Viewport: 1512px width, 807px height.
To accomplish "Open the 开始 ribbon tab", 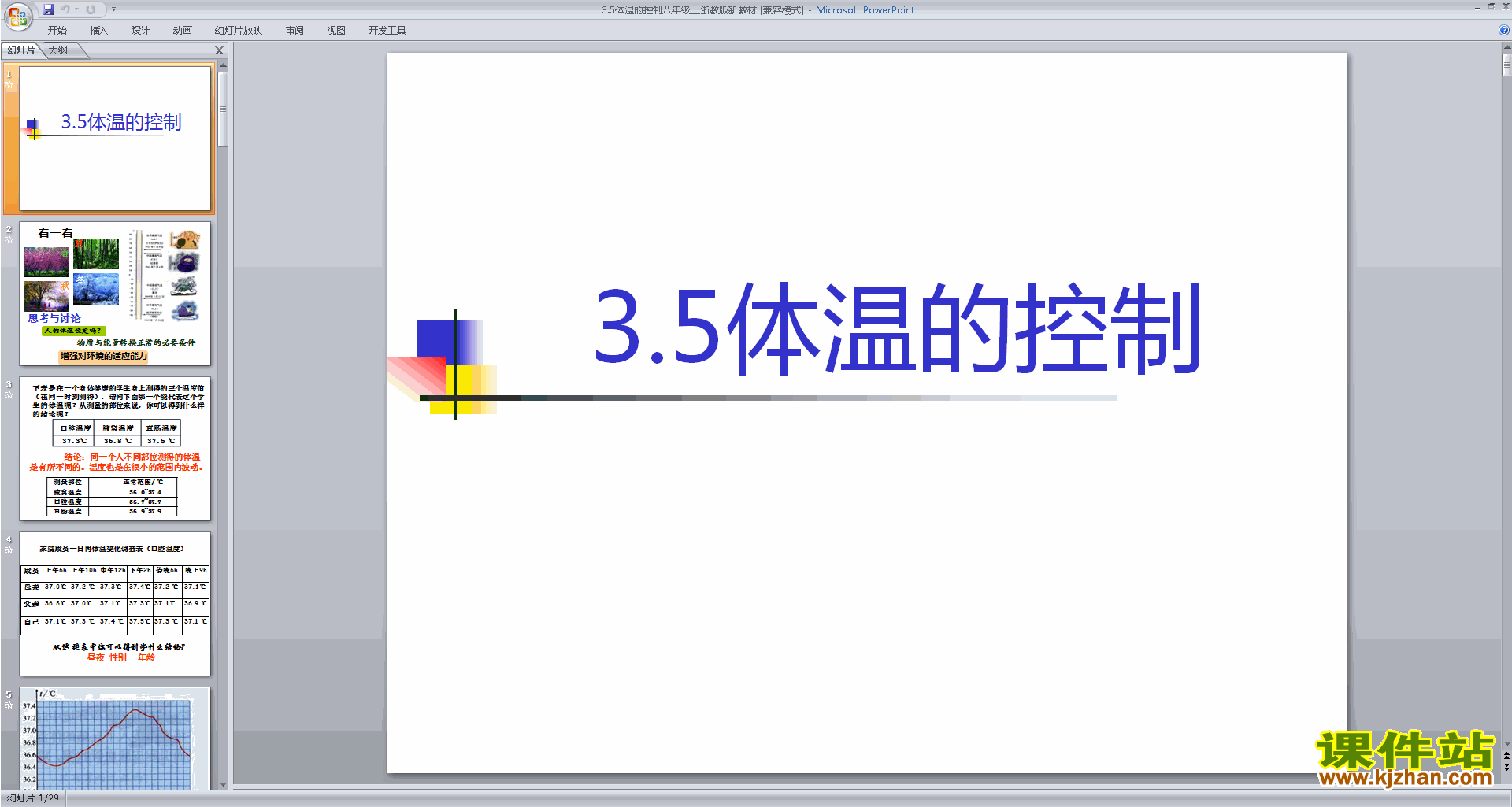I will coord(57,31).
